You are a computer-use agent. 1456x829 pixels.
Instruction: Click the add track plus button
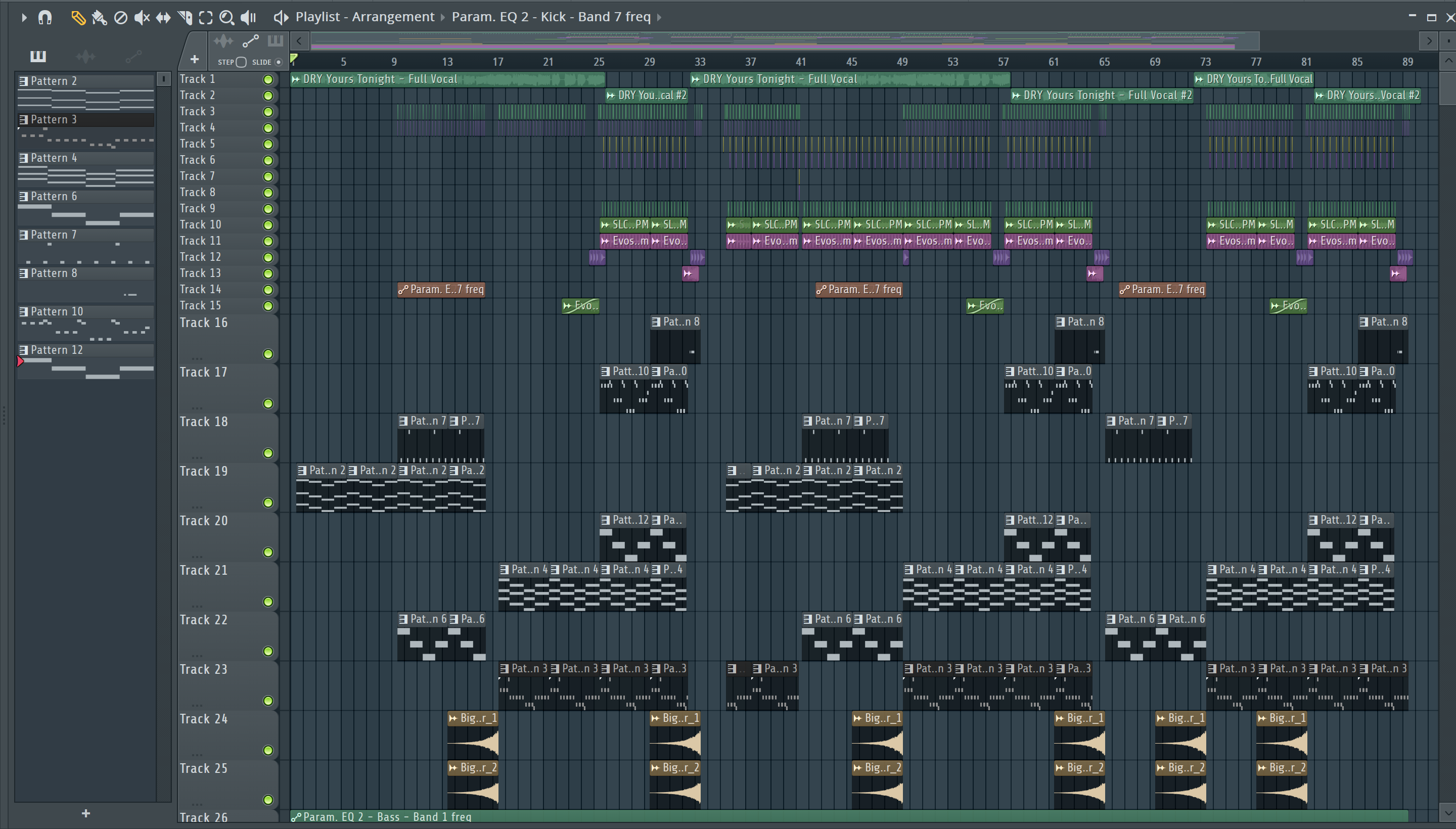194,59
